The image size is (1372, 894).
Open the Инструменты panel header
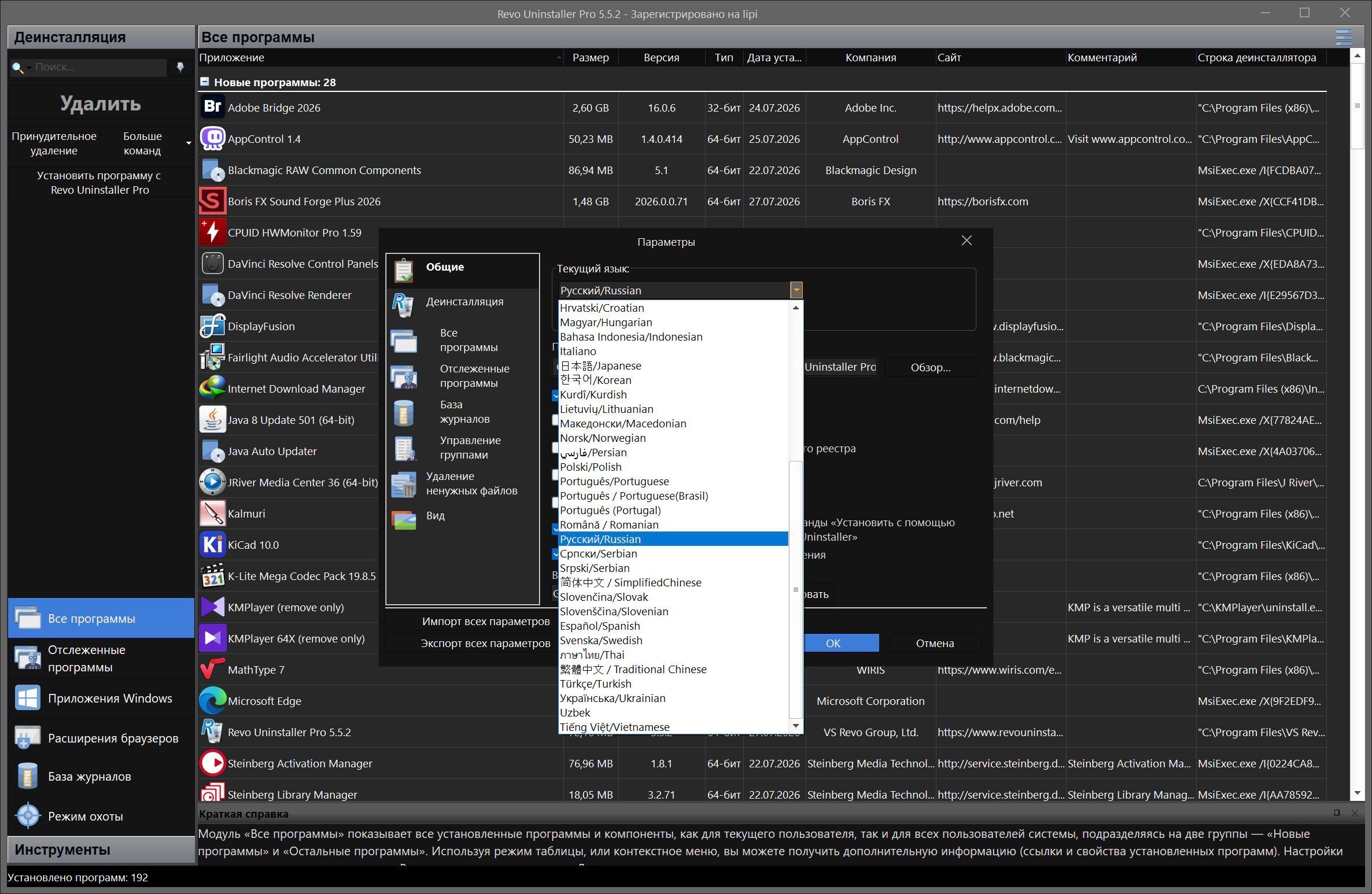[x=101, y=849]
